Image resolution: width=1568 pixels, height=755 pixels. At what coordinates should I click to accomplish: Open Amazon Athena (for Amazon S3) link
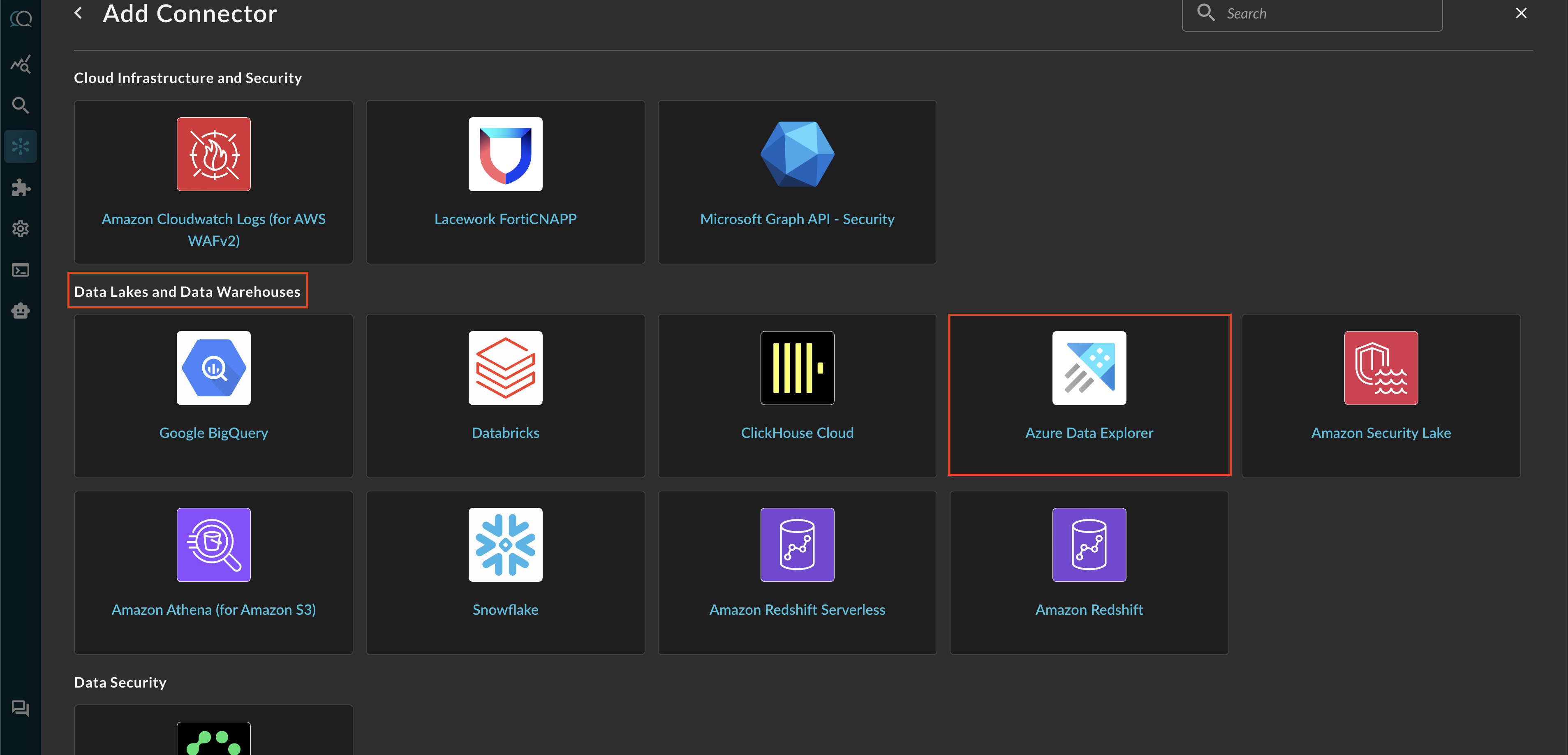214,609
